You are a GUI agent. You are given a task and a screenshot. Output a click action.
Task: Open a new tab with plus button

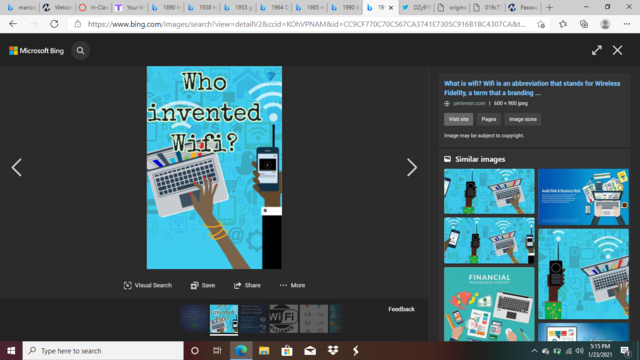tap(549, 7)
